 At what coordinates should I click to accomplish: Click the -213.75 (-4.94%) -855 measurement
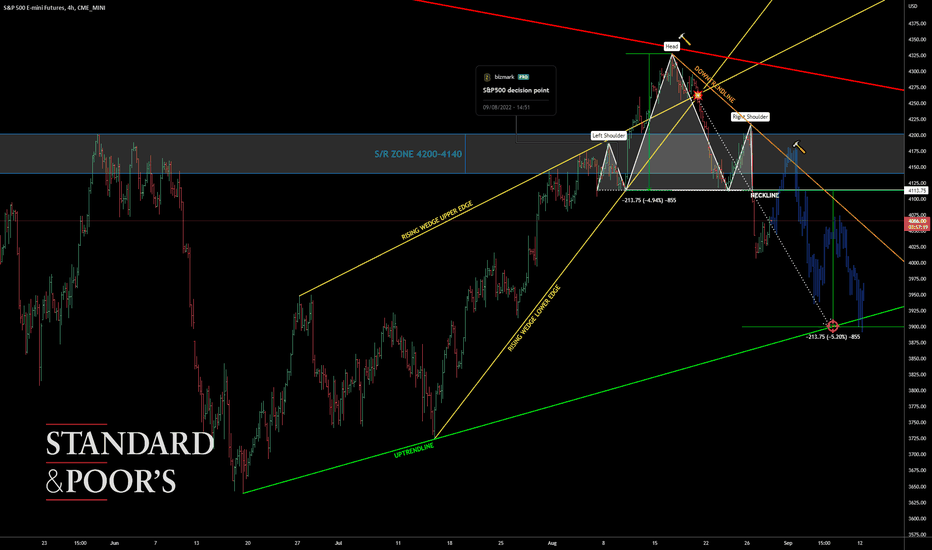tap(649, 200)
